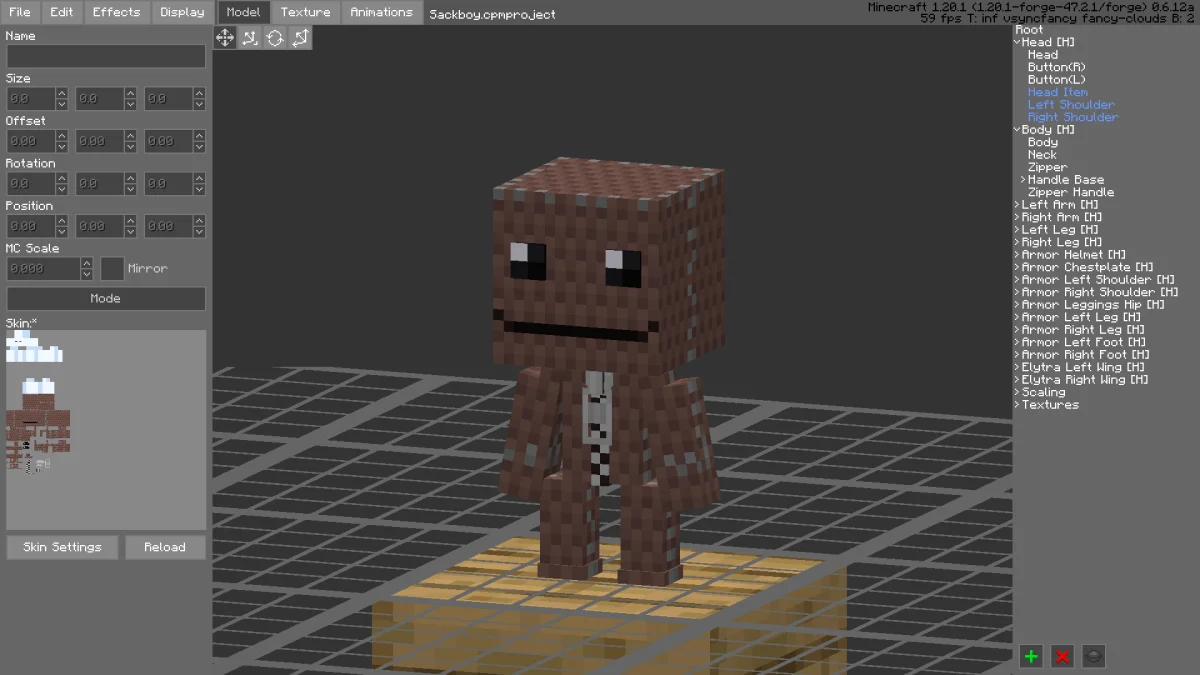
Task: Click the green plus add-part icon
Action: point(1031,656)
